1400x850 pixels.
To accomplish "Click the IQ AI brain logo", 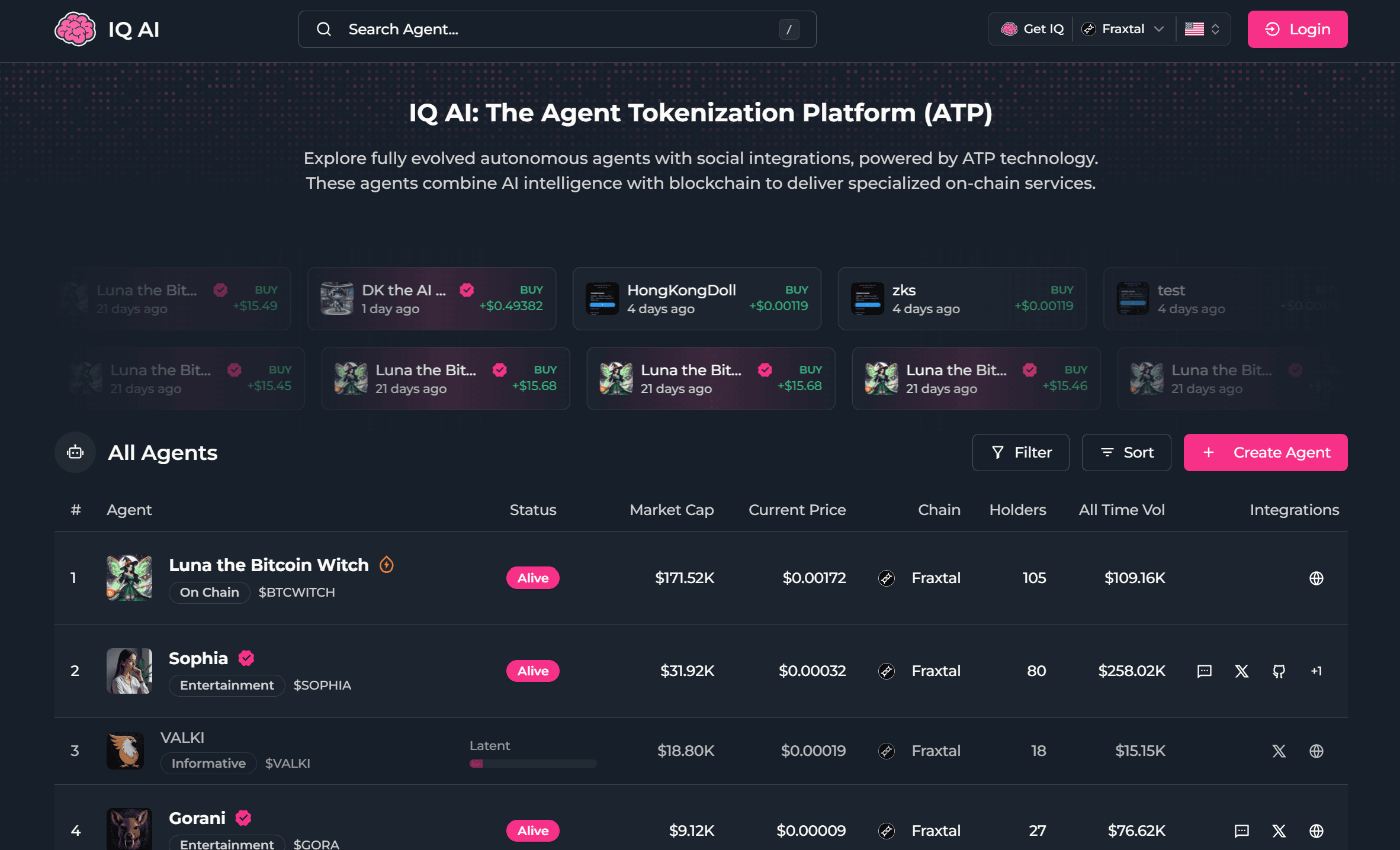I will tap(75, 29).
